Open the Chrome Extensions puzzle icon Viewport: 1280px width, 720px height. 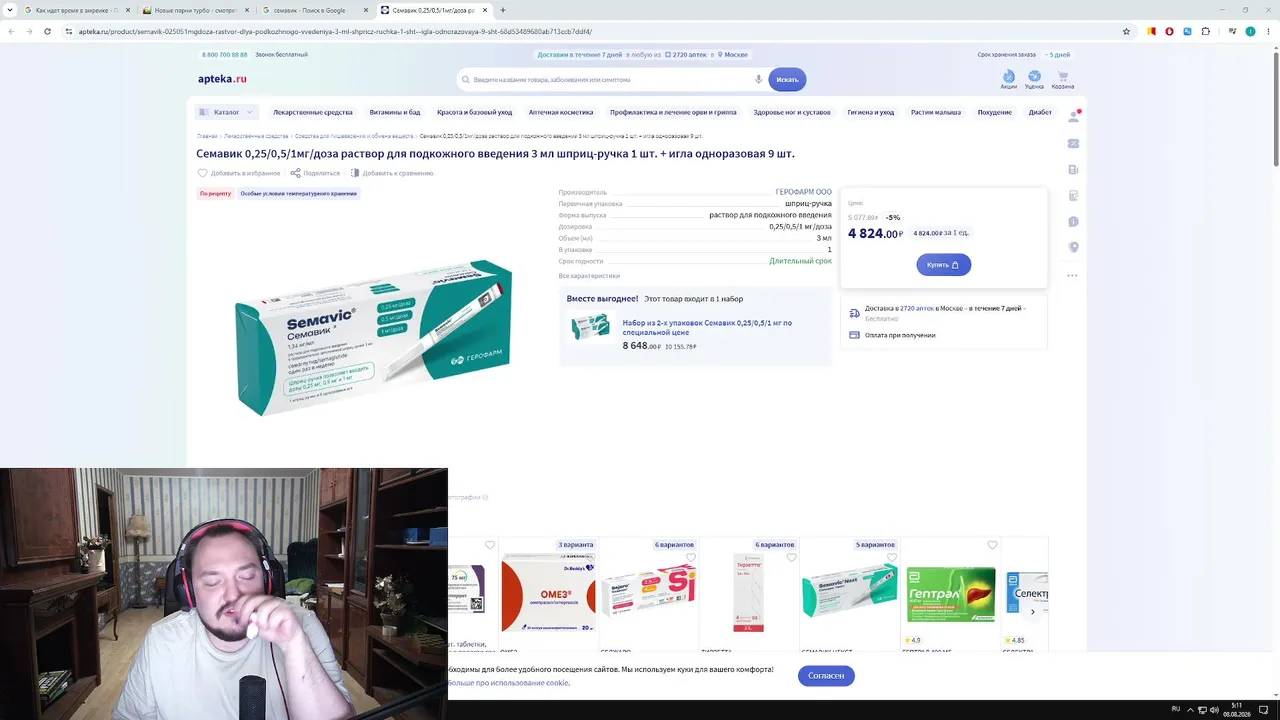[x=1206, y=31]
